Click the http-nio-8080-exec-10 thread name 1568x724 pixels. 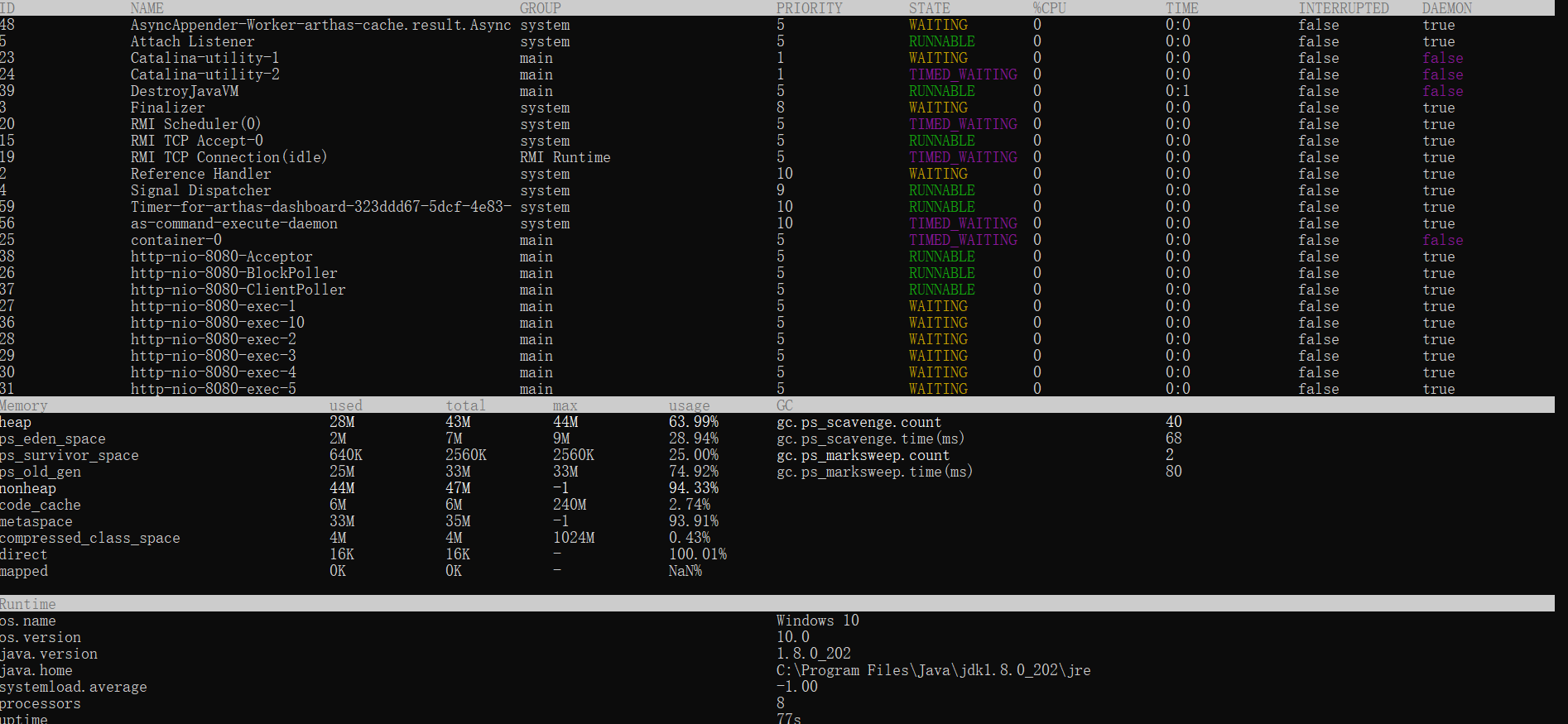pyautogui.click(x=217, y=323)
